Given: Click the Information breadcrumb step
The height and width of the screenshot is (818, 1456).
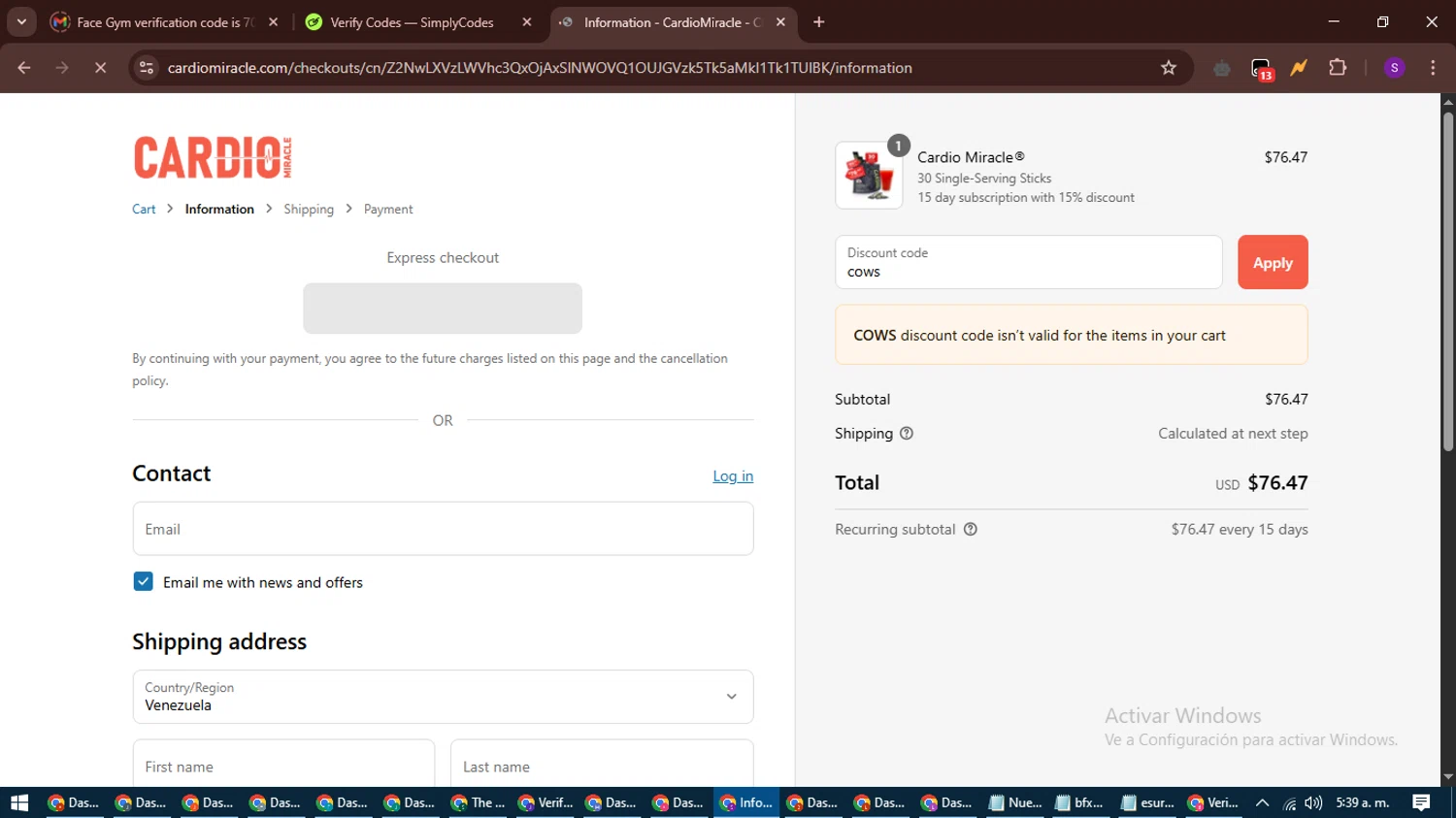Looking at the screenshot, I should (x=219, y=210).
